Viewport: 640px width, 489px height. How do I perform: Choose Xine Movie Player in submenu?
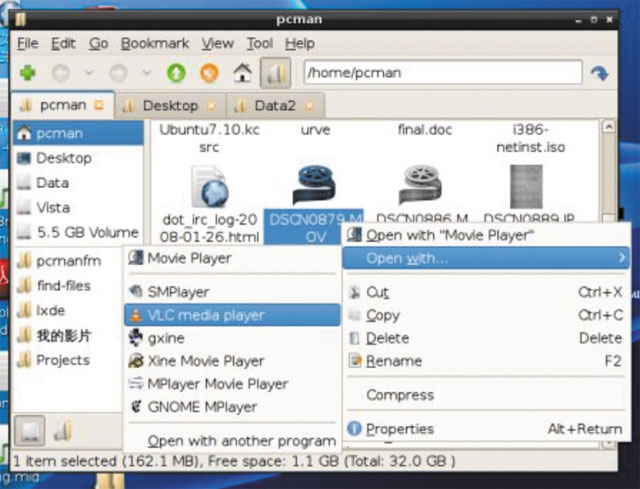click(232, 361)
